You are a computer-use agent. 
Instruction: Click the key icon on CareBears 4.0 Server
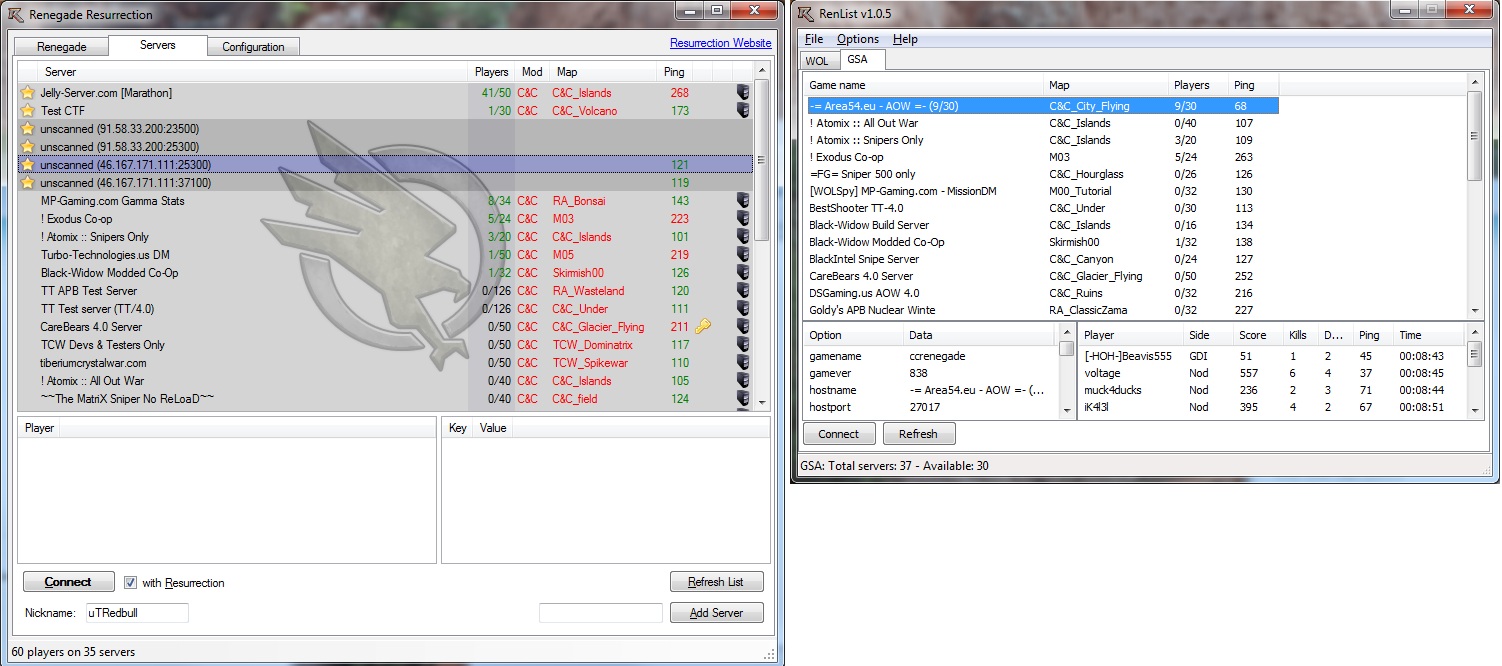[x=702, y=327]
